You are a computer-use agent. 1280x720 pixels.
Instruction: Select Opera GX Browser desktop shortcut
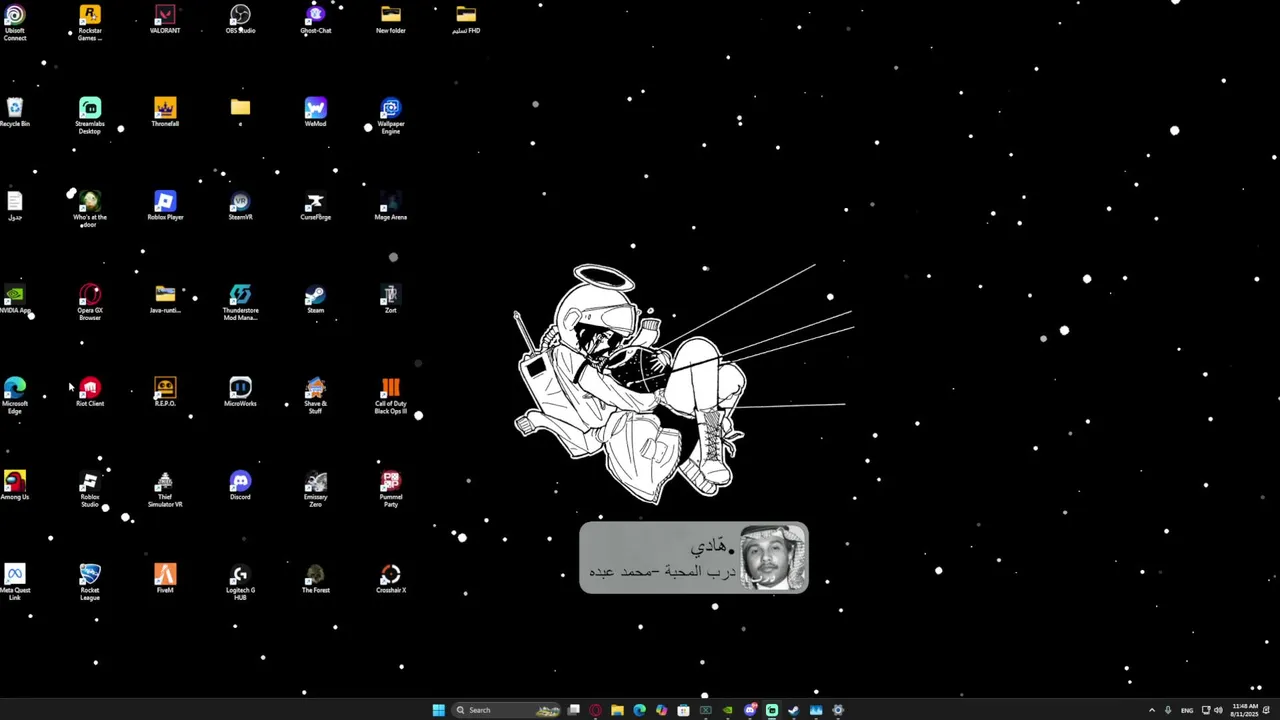90,302
